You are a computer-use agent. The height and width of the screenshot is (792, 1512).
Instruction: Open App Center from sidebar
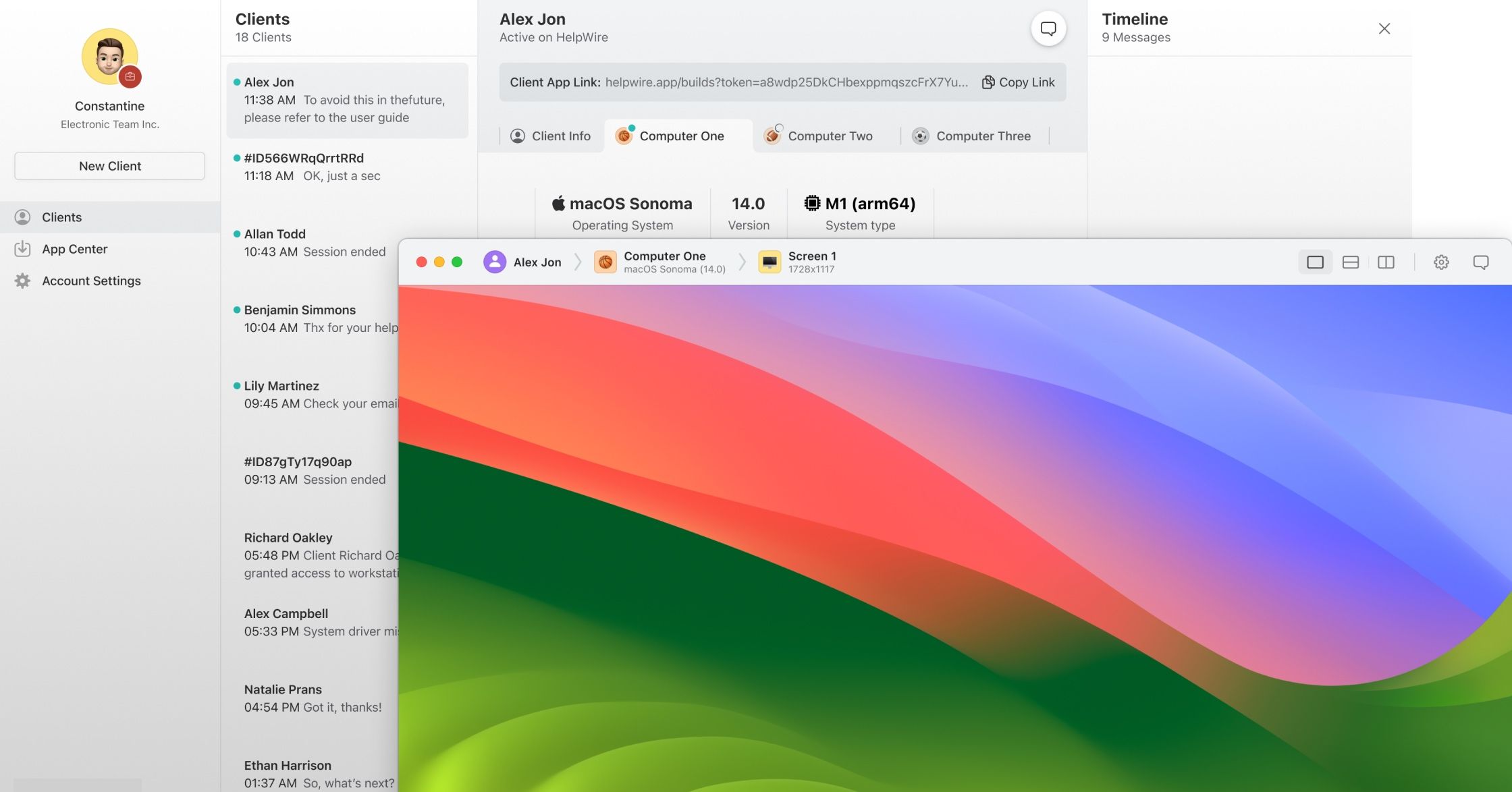74,249
